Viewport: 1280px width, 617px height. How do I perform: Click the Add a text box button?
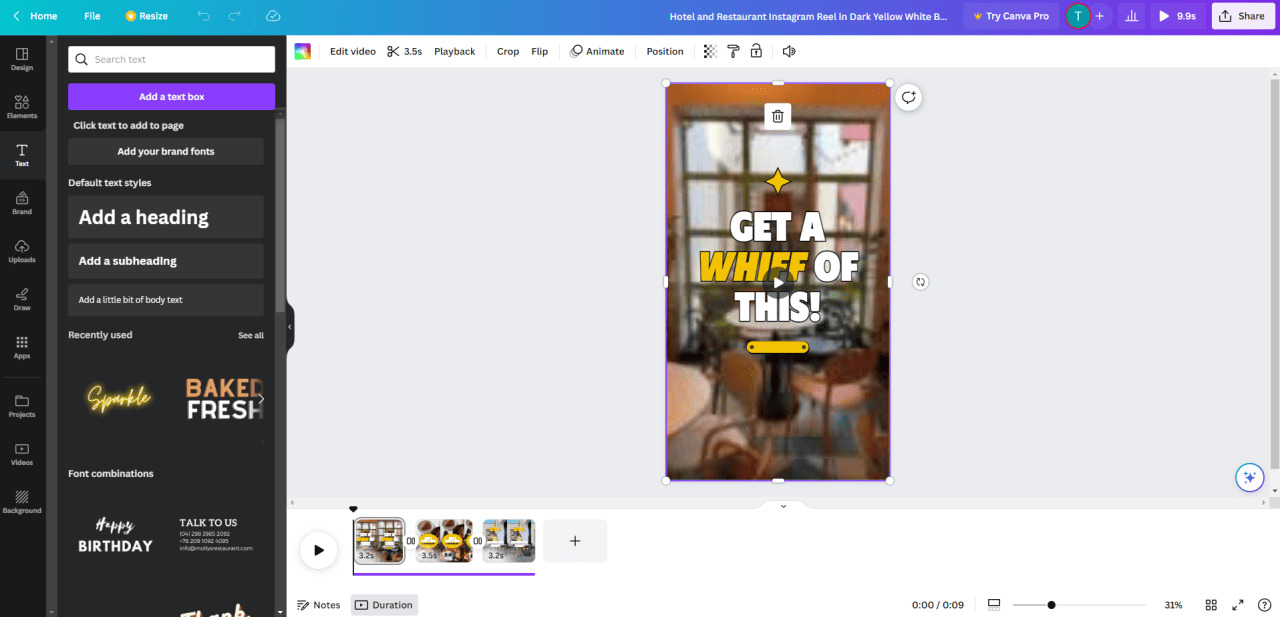[171, 95]
